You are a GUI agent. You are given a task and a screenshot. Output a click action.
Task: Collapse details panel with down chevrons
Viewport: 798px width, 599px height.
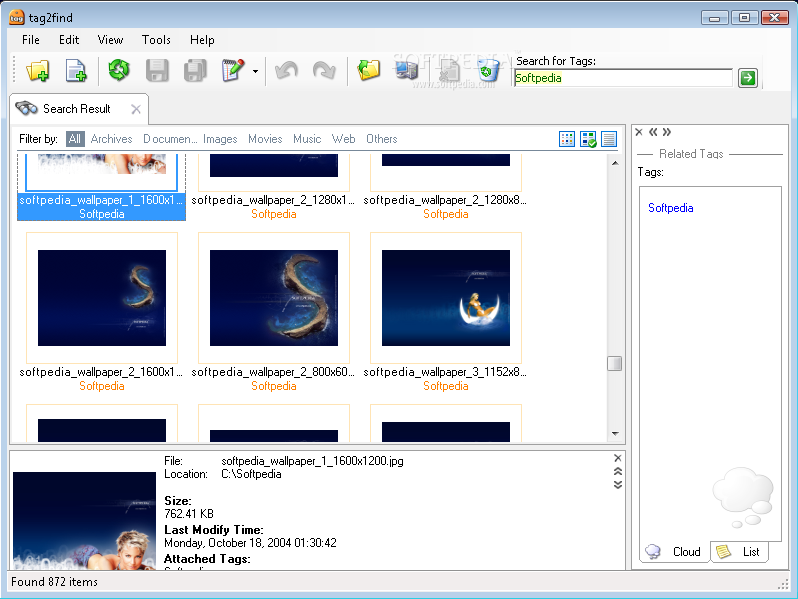(618, 484)
